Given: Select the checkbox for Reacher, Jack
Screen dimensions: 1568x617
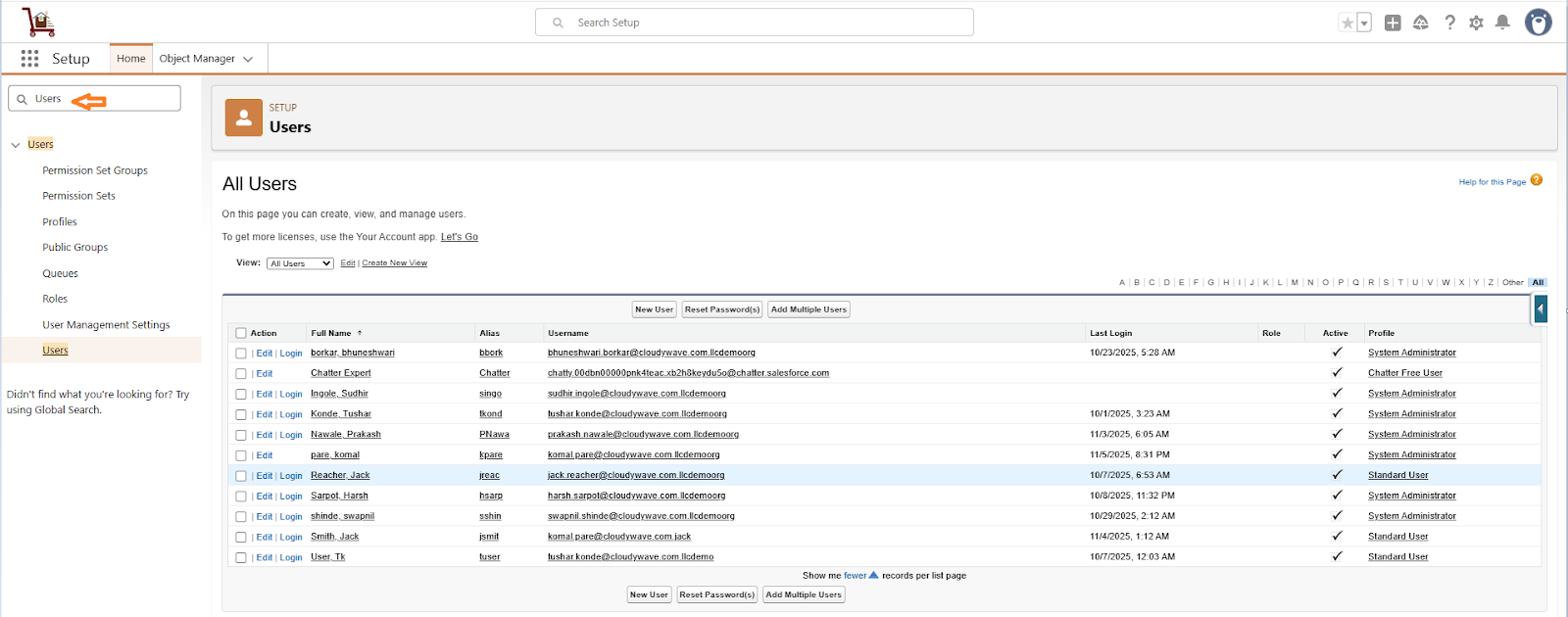Looking at the screenshot, I should point(241,476).
